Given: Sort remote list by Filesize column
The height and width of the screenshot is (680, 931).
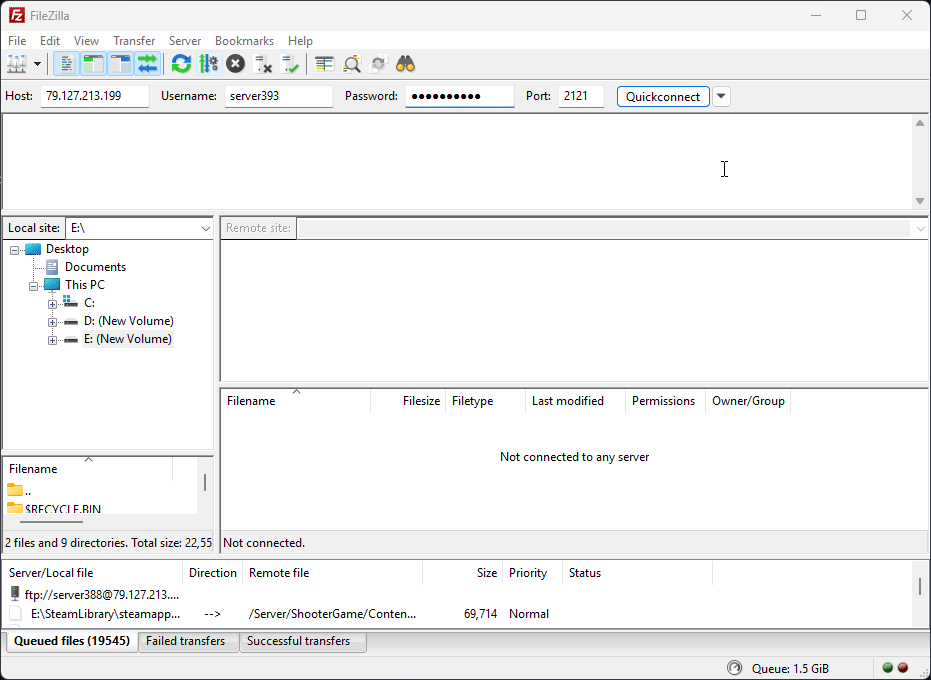Looking at the screenshot, I should (407, 401).
